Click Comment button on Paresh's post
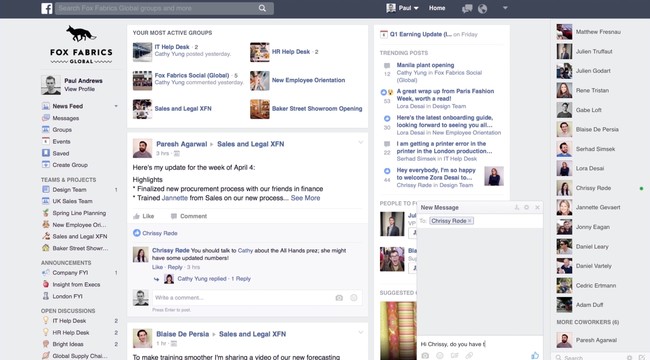This screenshot has height=360, width=650. [189, 216]
